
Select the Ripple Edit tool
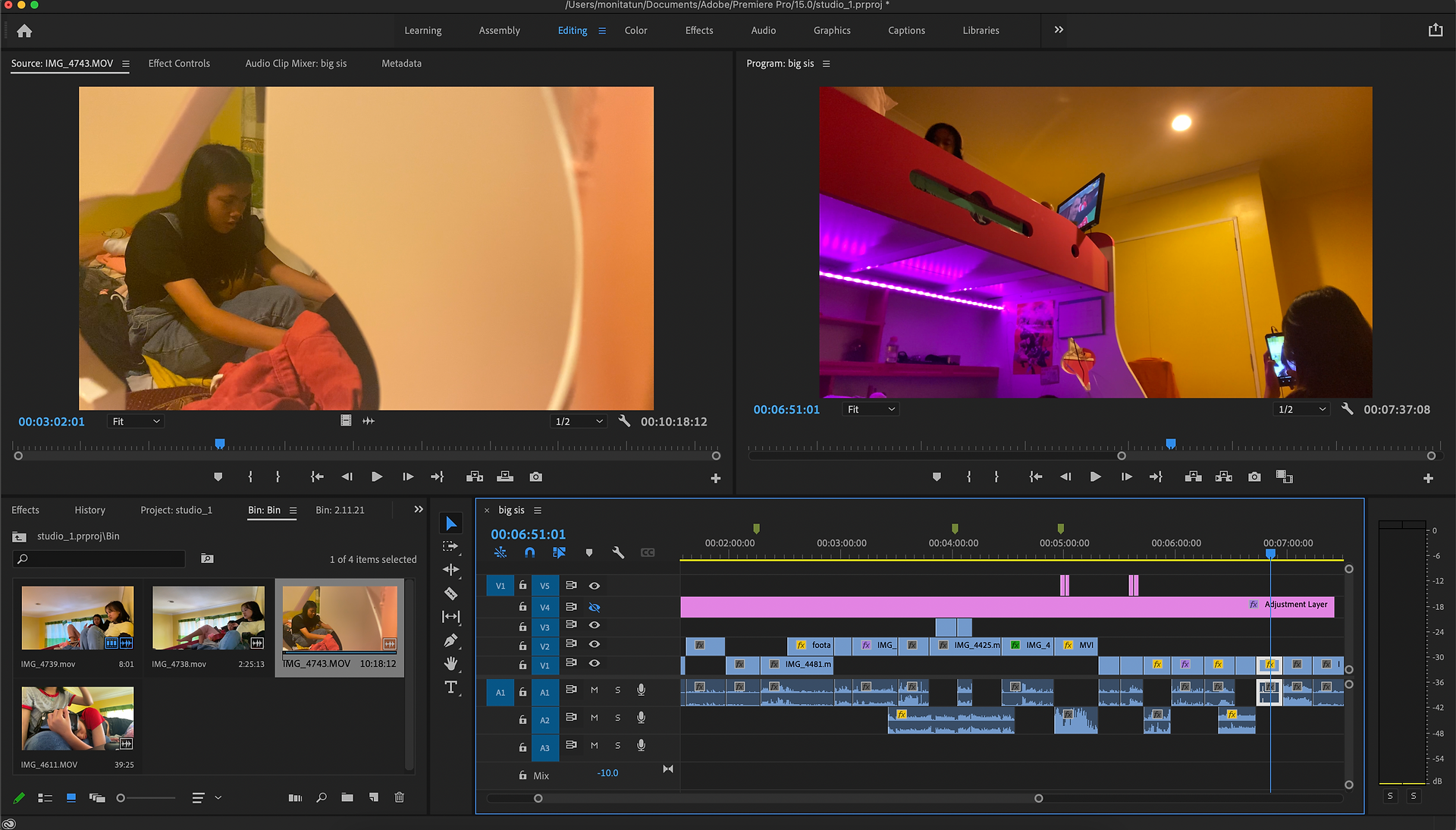tap(450, 570)
